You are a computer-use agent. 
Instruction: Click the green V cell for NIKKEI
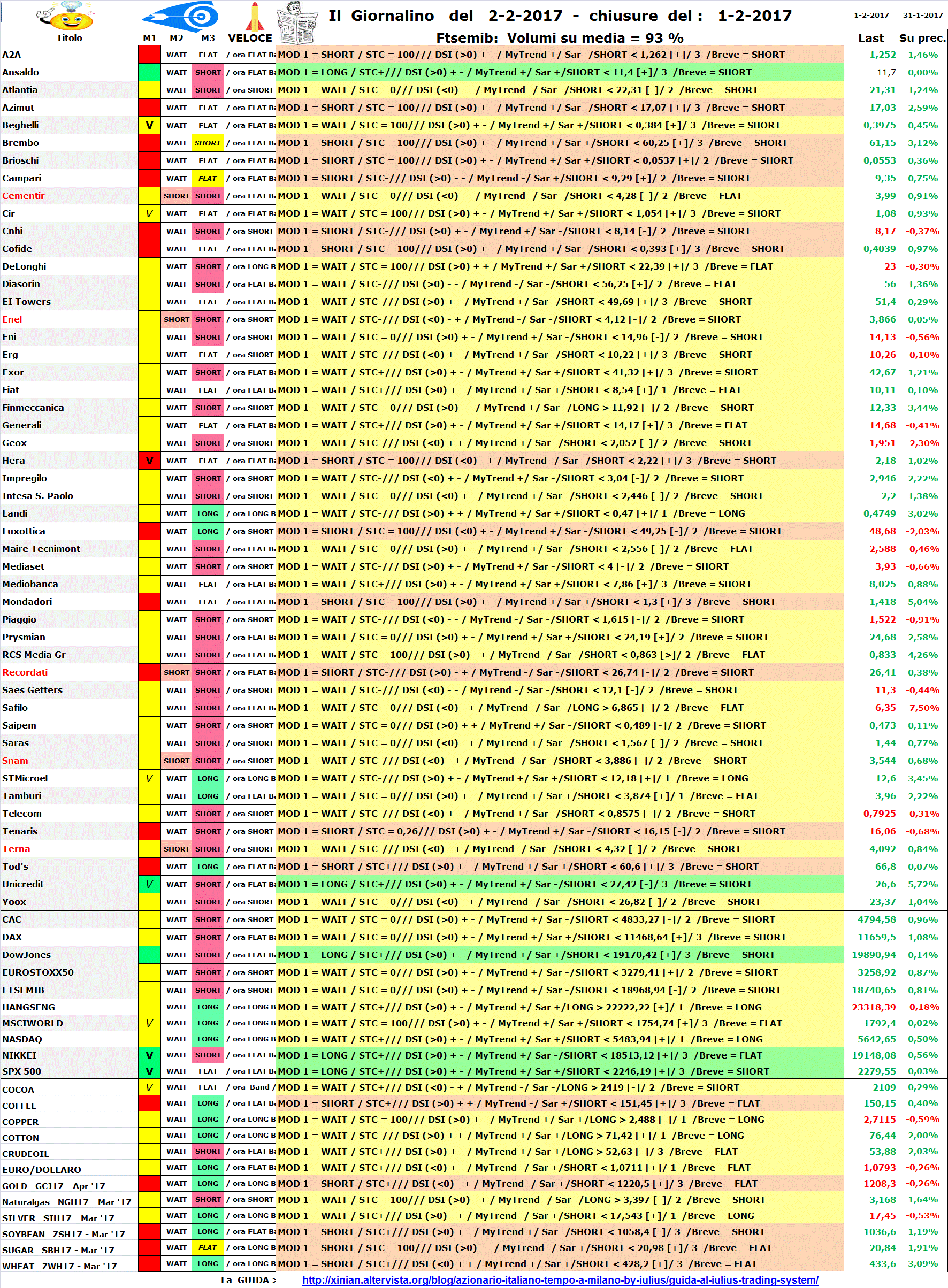149,1055
